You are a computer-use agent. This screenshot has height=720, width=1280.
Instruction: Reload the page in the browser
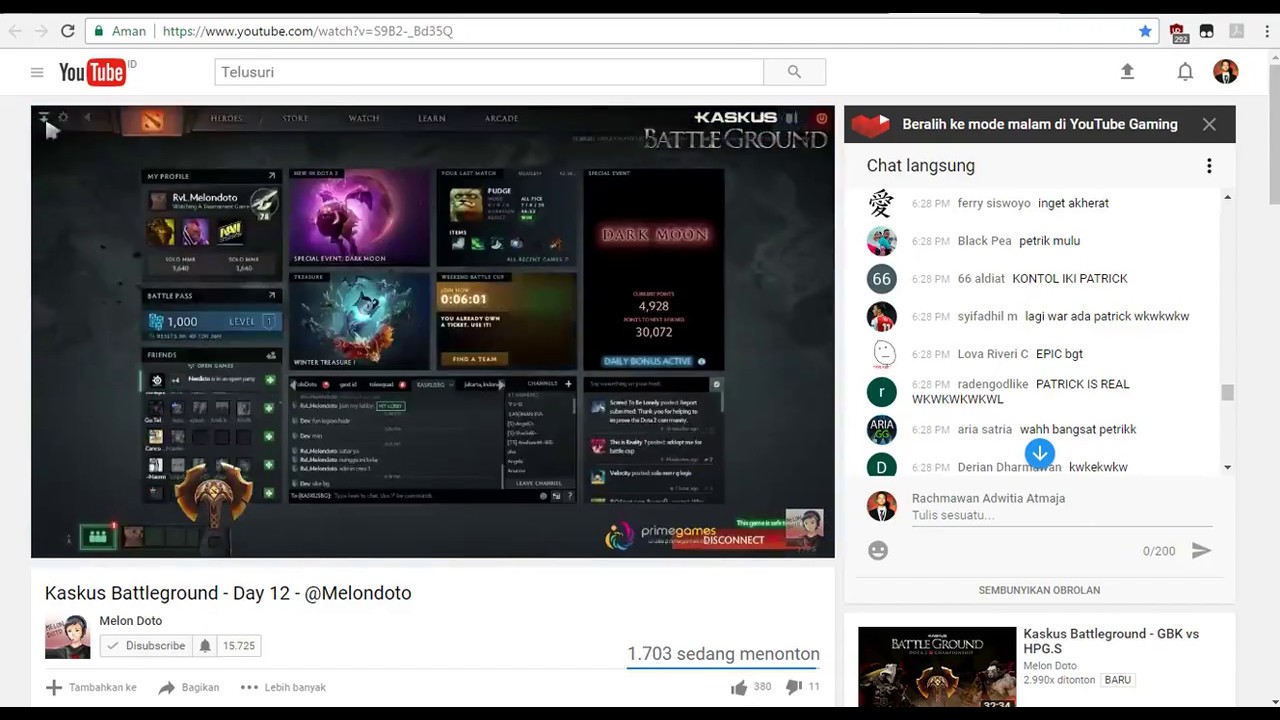[x=68, y=31]
